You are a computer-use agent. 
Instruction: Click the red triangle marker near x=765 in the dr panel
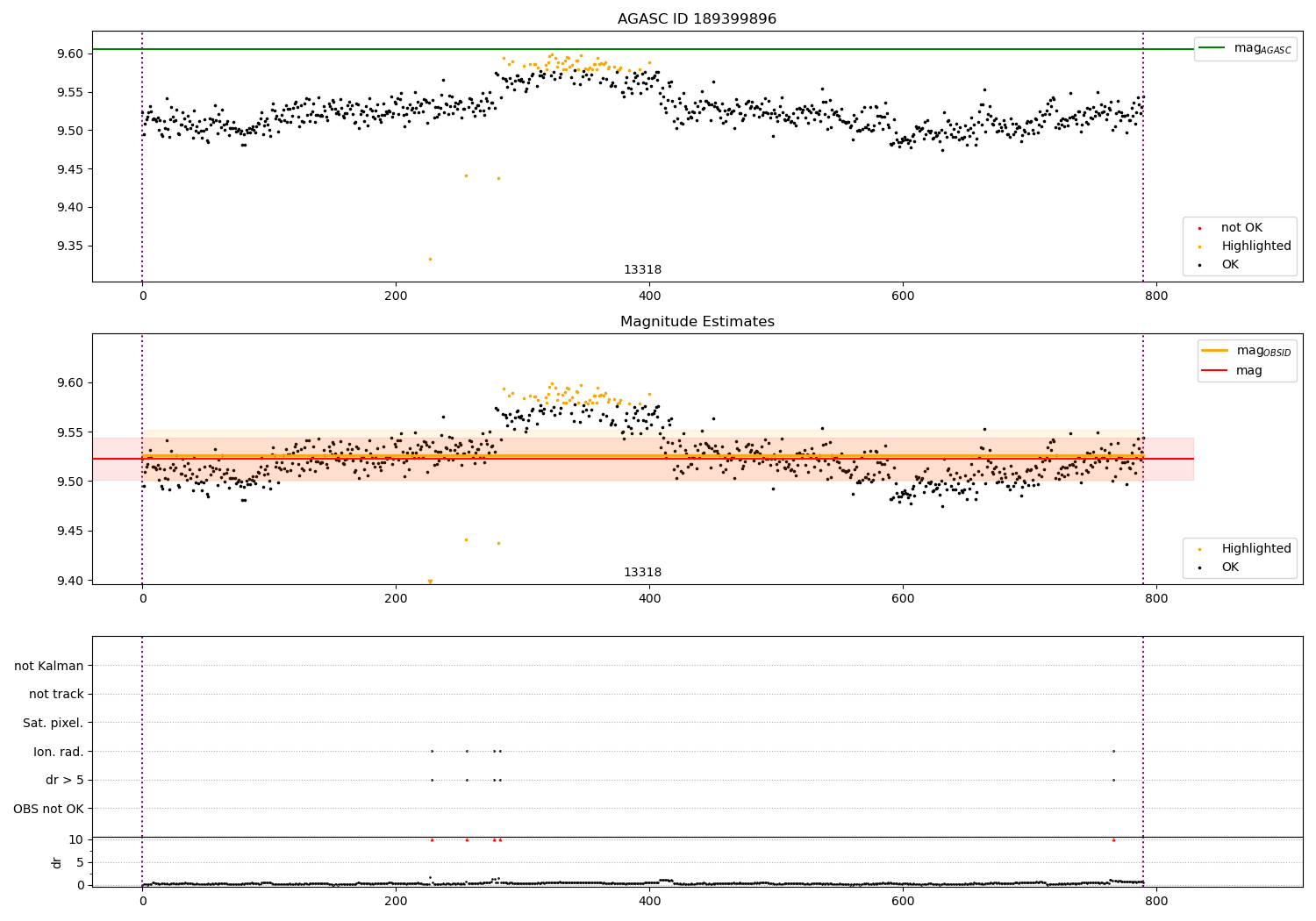pyautogui.click(x=1113, y=839)
